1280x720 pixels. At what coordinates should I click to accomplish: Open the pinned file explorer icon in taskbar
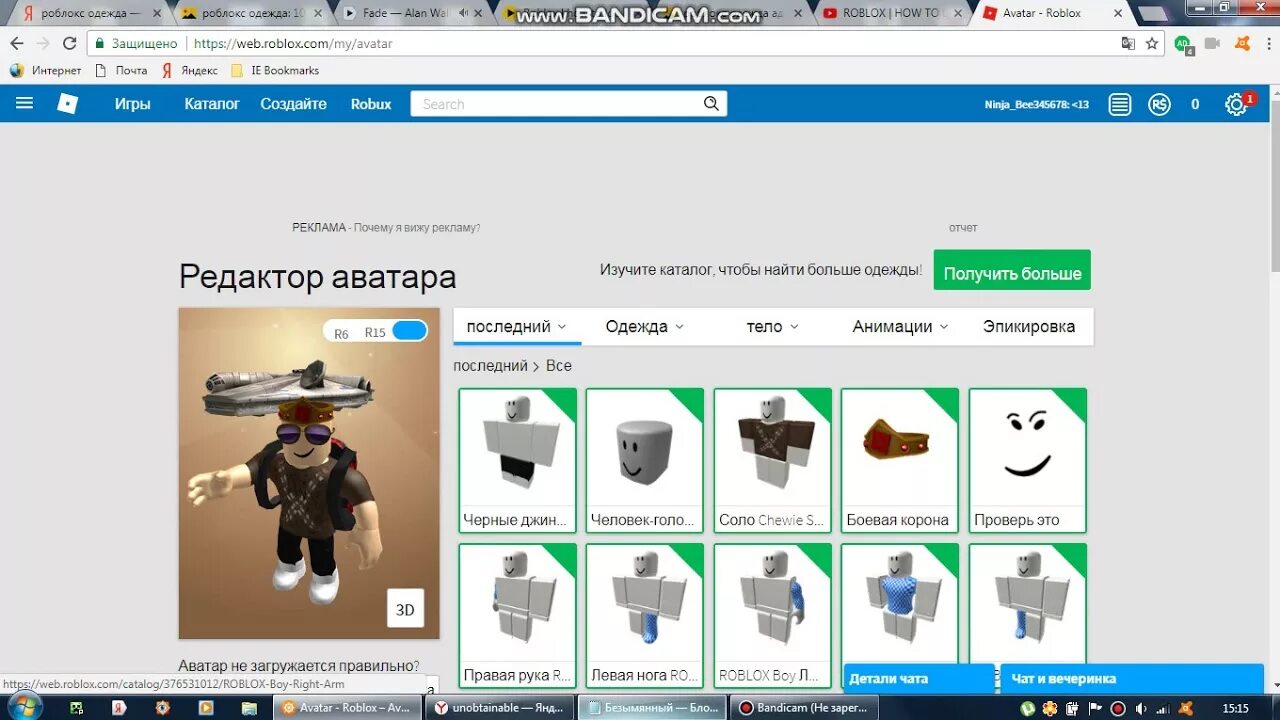pyautogui.click(x=249, y=707)
